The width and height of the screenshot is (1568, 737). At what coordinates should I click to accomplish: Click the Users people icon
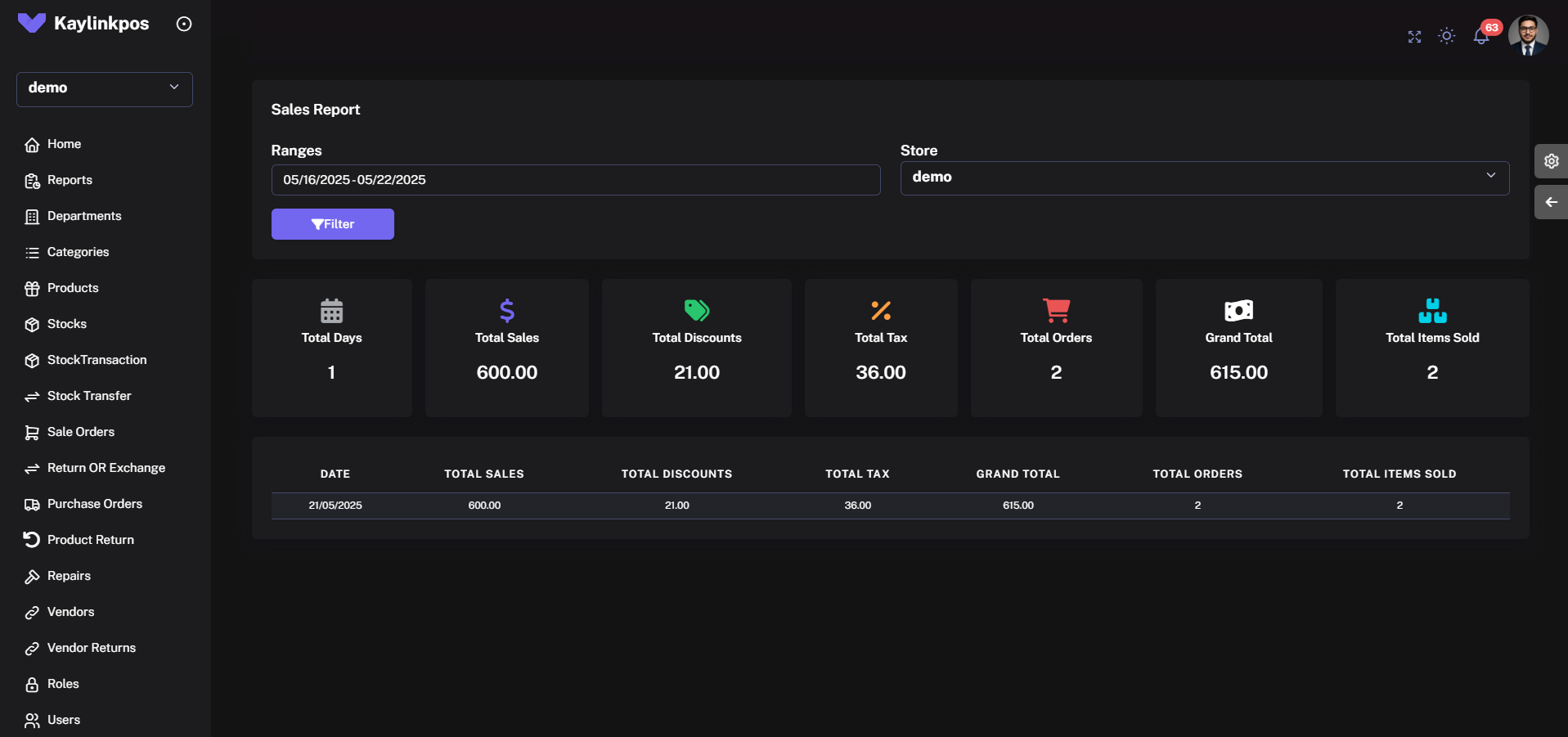(x=32, y=721)
